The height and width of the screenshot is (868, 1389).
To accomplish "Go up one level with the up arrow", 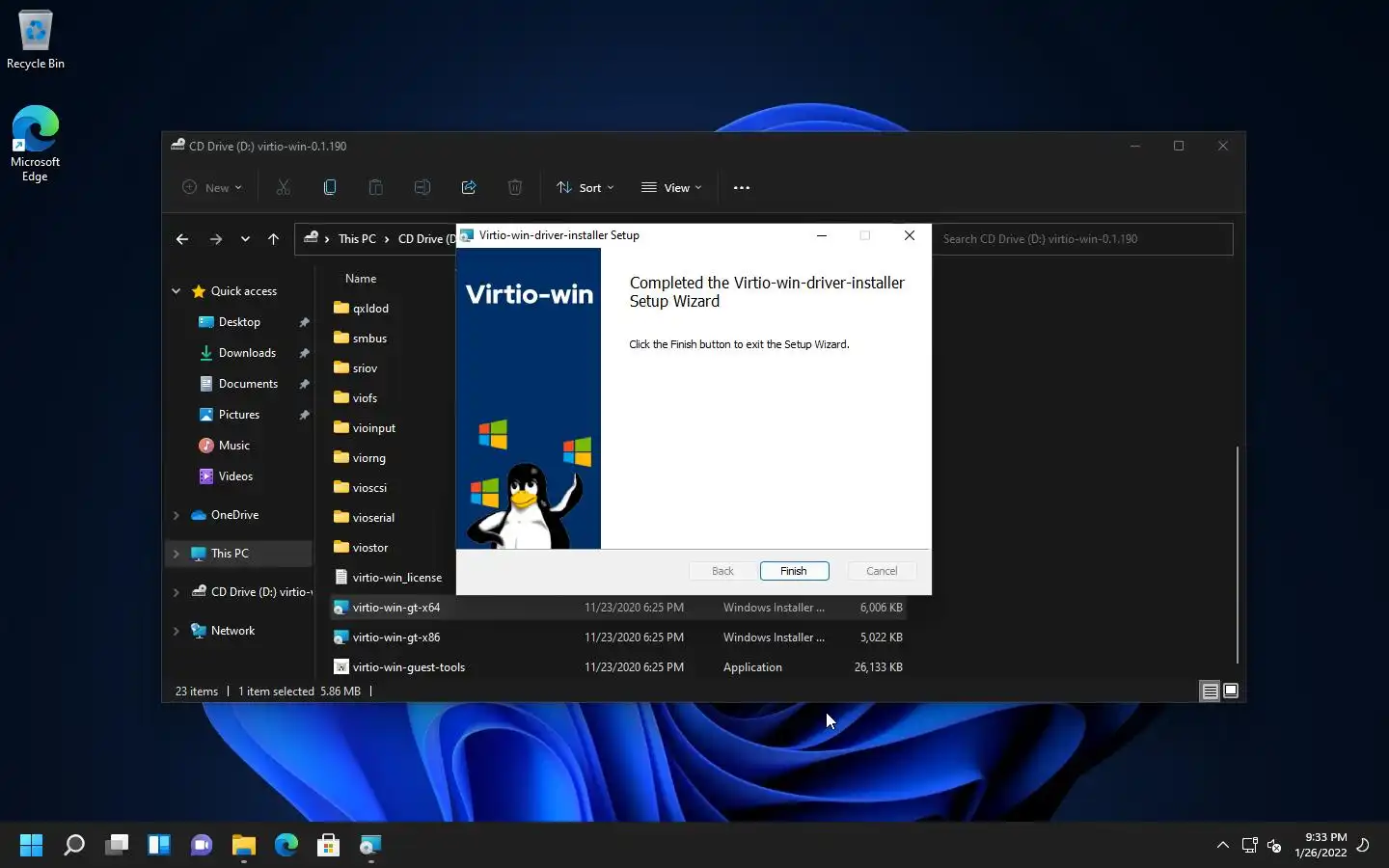I will pos(274,239).
